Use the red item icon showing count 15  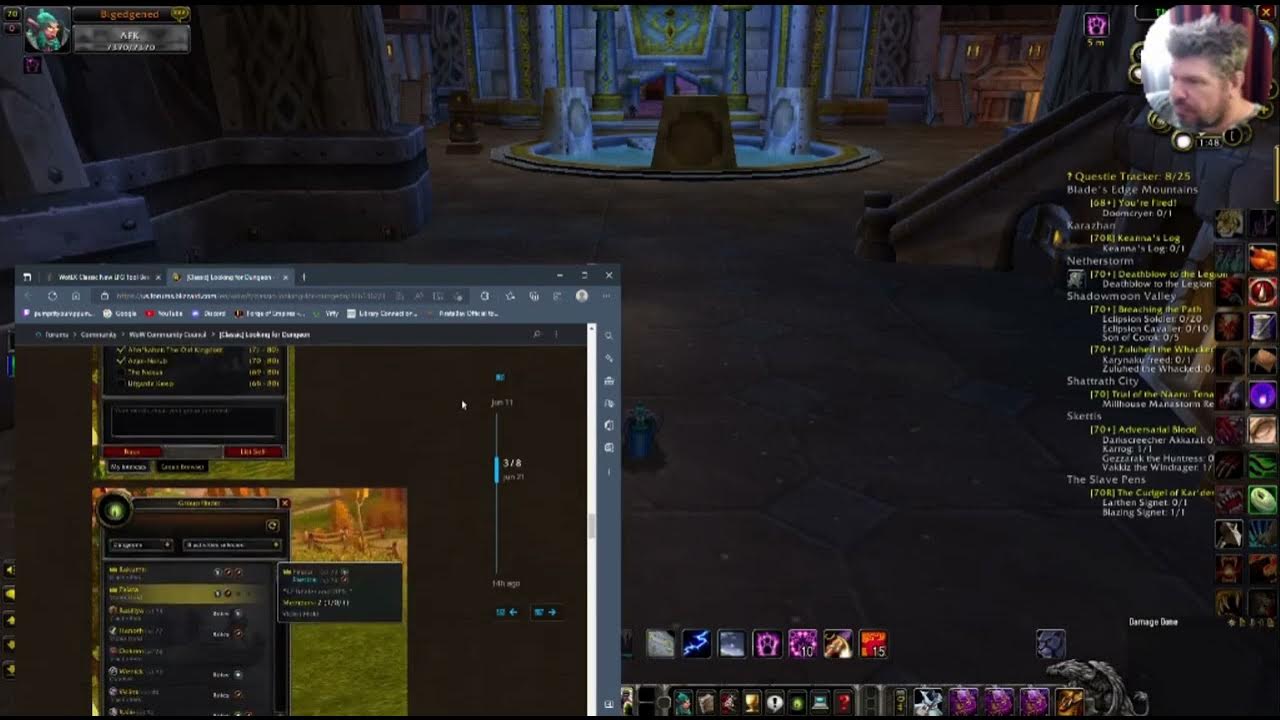click(x=873, y=643)
